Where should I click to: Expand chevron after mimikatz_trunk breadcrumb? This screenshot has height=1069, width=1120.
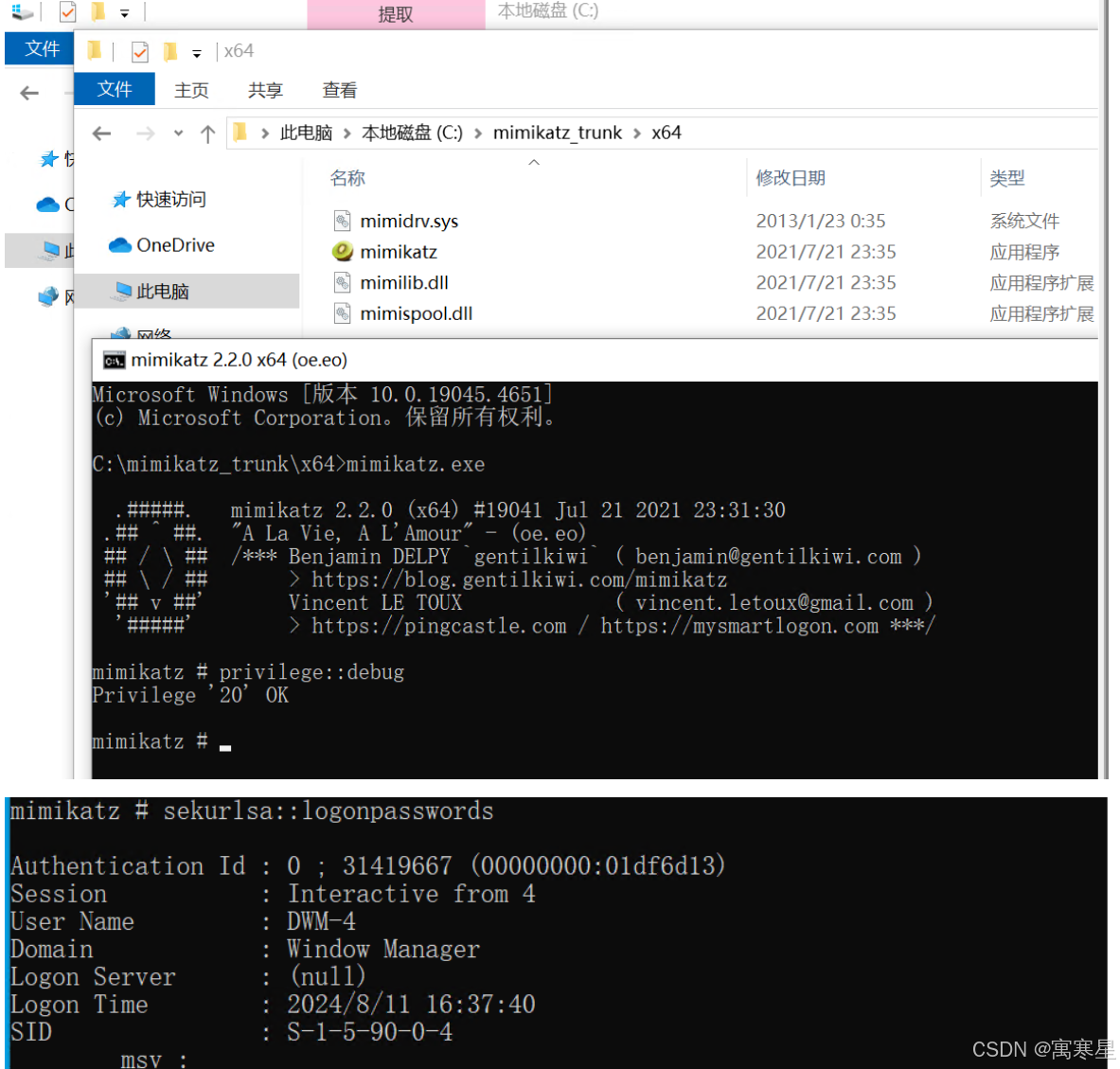(636, 134)
